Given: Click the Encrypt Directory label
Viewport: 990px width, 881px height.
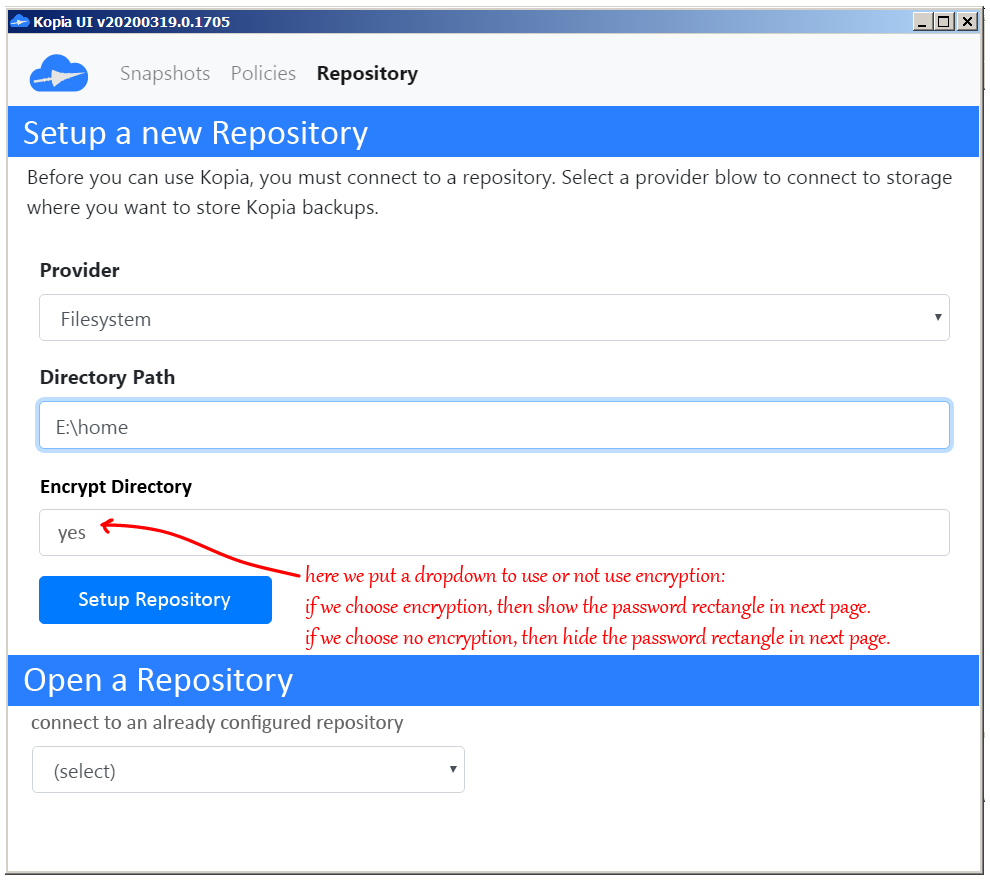Looking at the screenshot, I should pos(115,486).
